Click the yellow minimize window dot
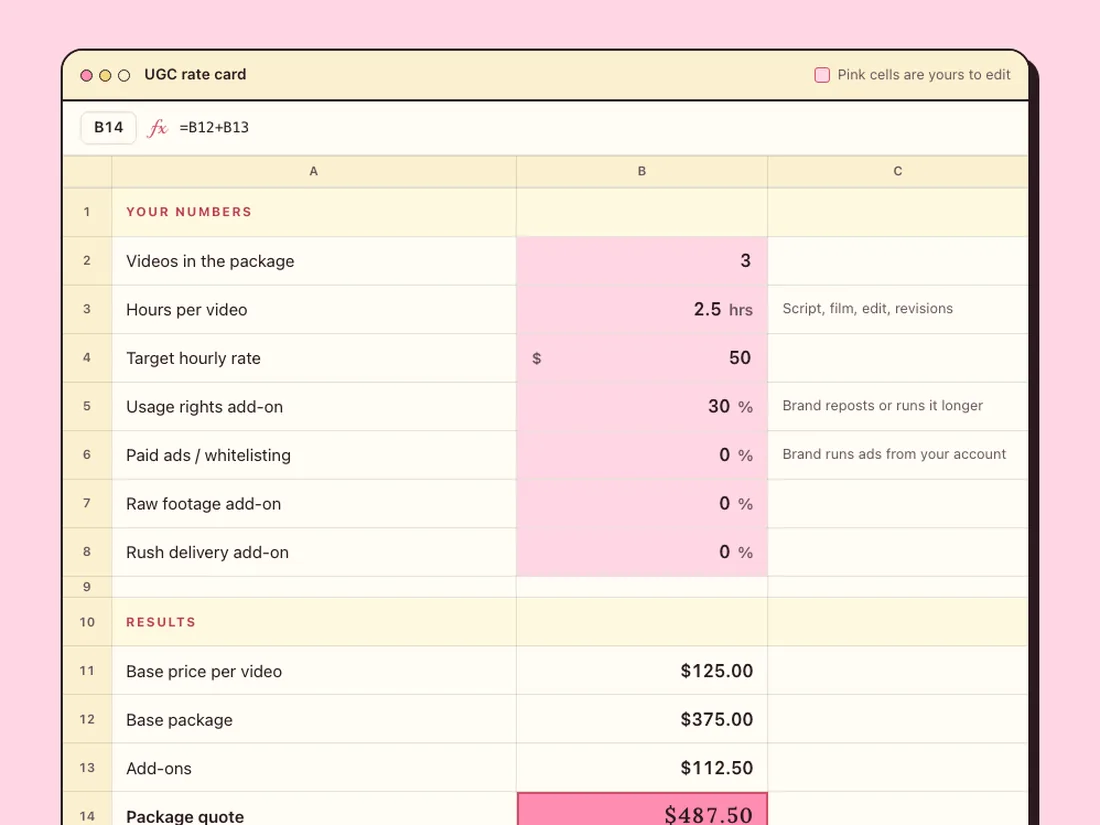 [105, 75]
